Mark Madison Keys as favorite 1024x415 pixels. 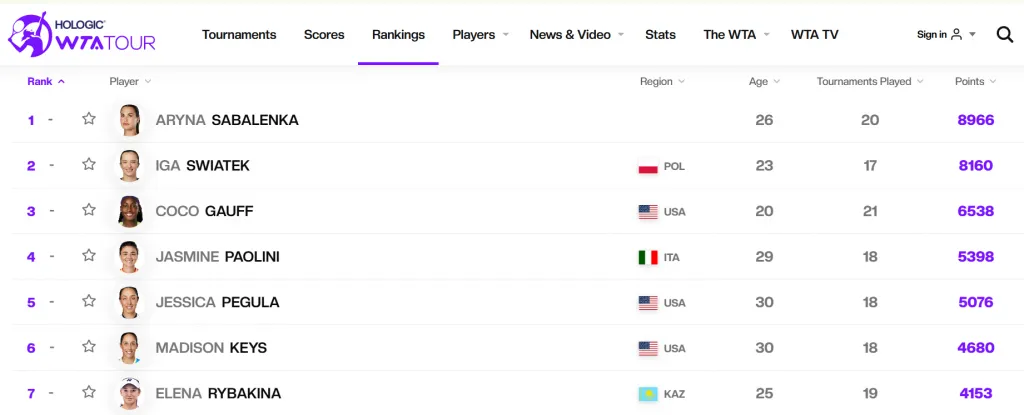[89, 347]
